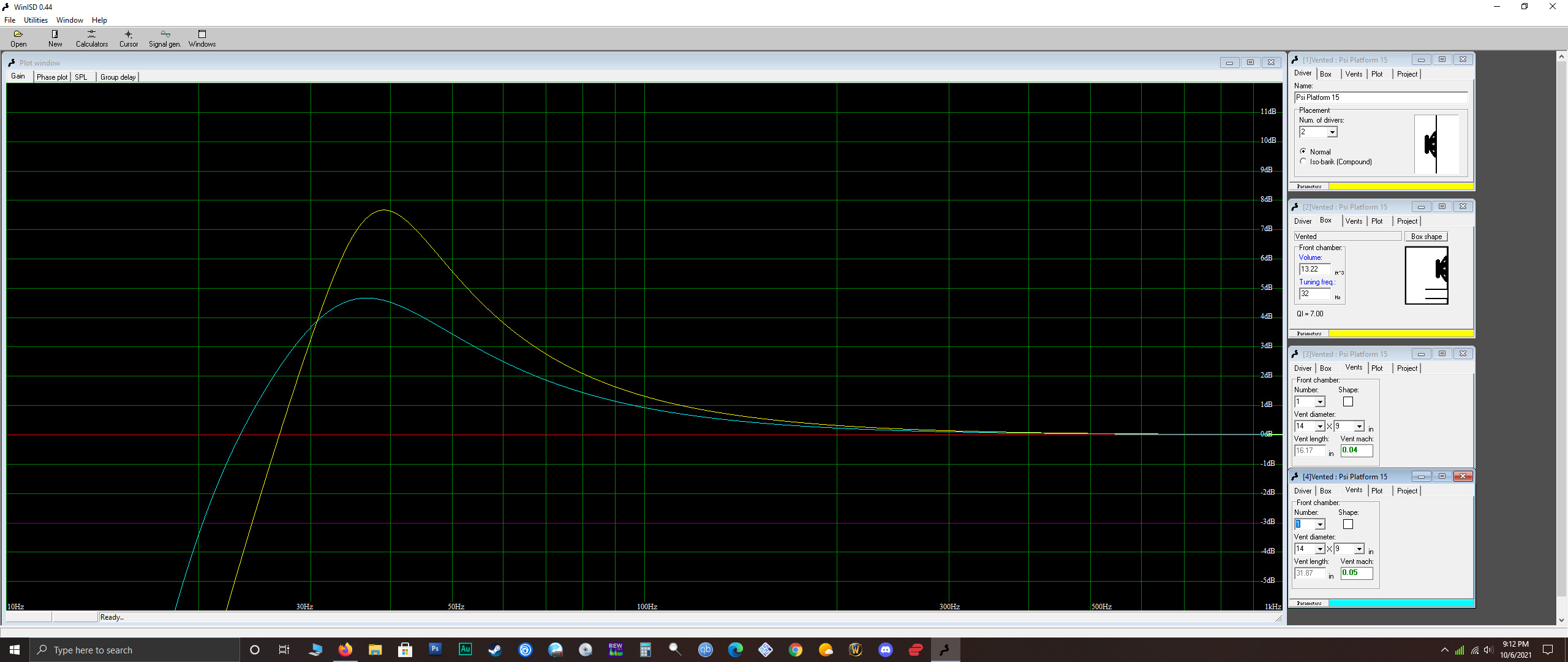Open the Calculators tool

click(x=92, y=39)
